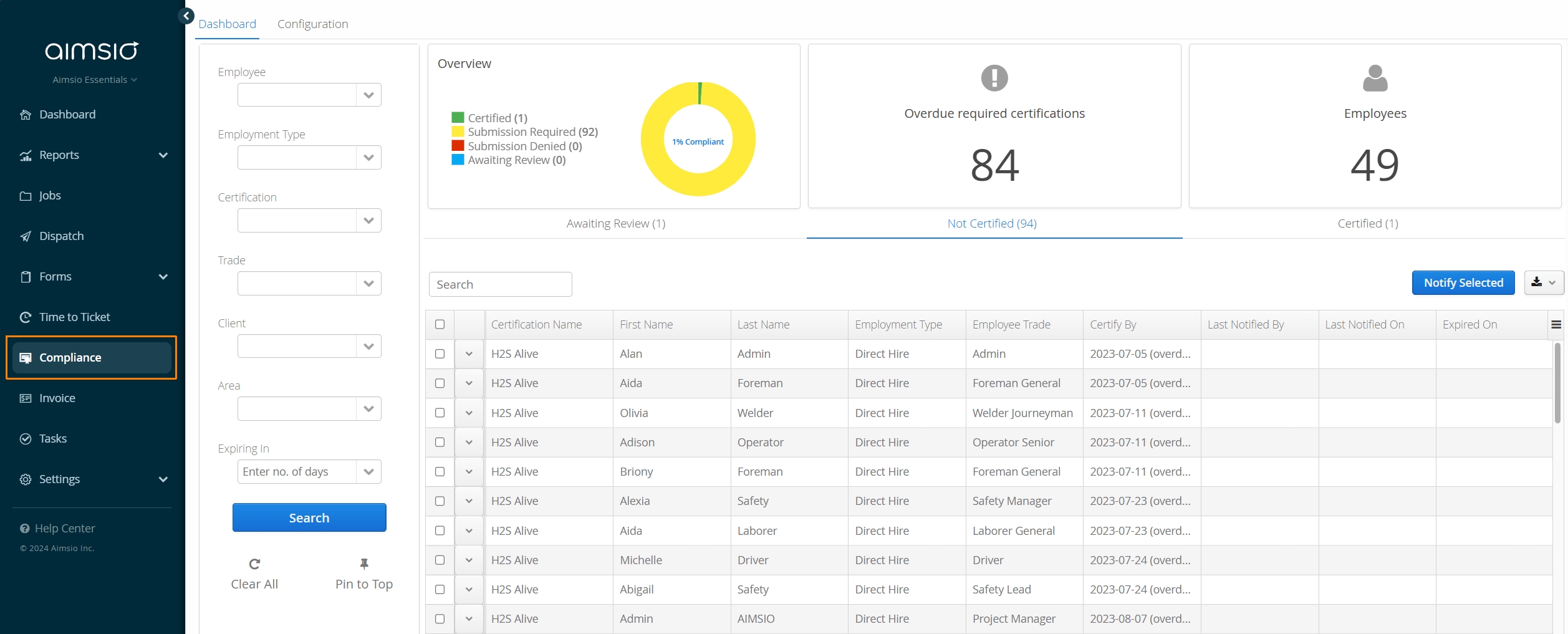
Task: Sort by the Certify By column header
Action: tap(1113, 325)
